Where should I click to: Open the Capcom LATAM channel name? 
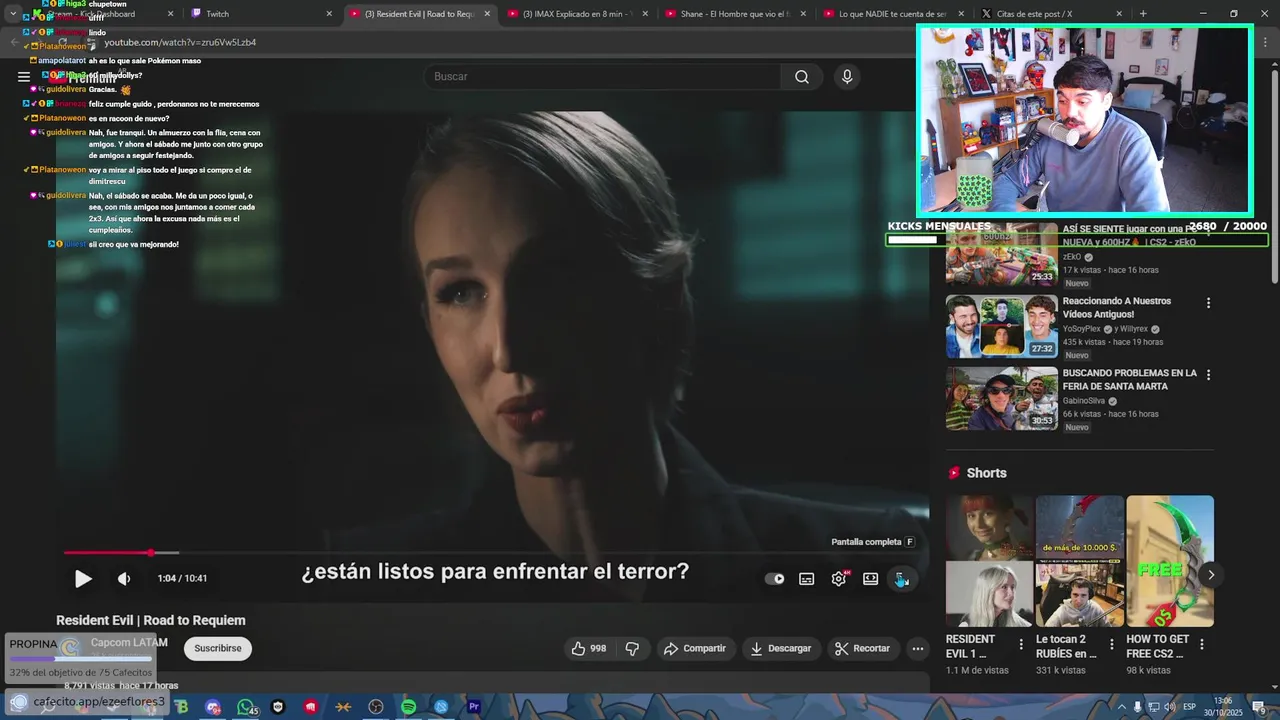point(129,643)
